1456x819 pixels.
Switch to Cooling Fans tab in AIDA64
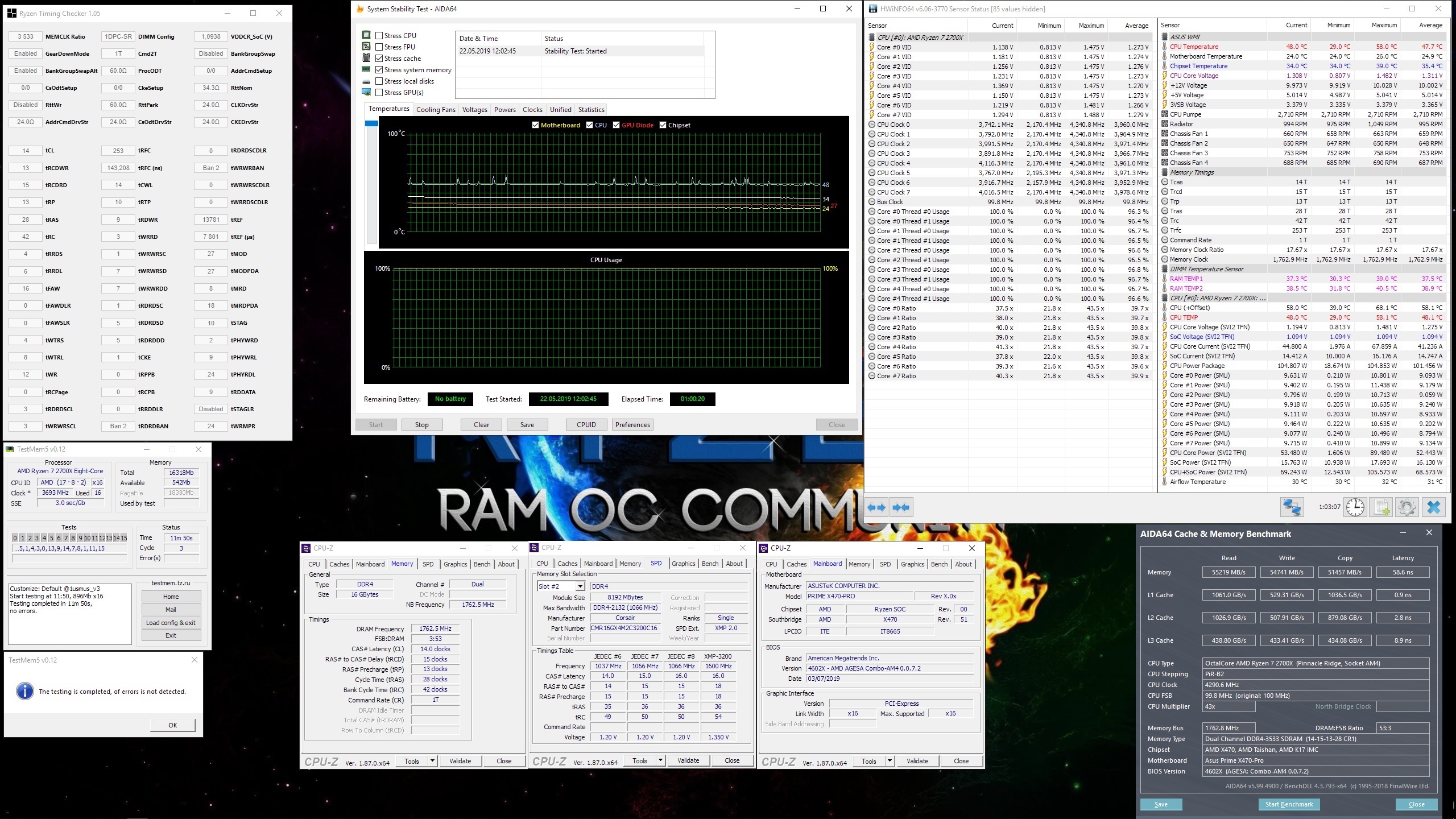pyautogui.click(x=436, y=110)
